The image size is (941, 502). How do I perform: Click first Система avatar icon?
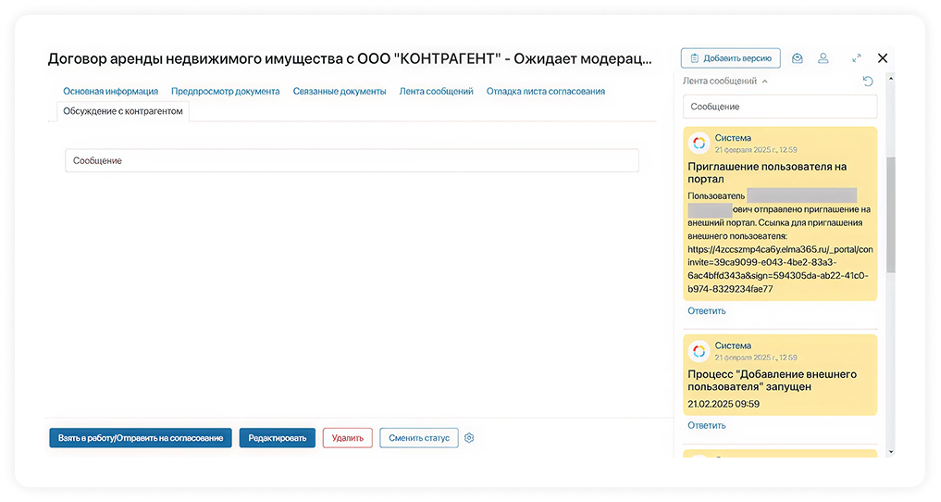point(699,143)
